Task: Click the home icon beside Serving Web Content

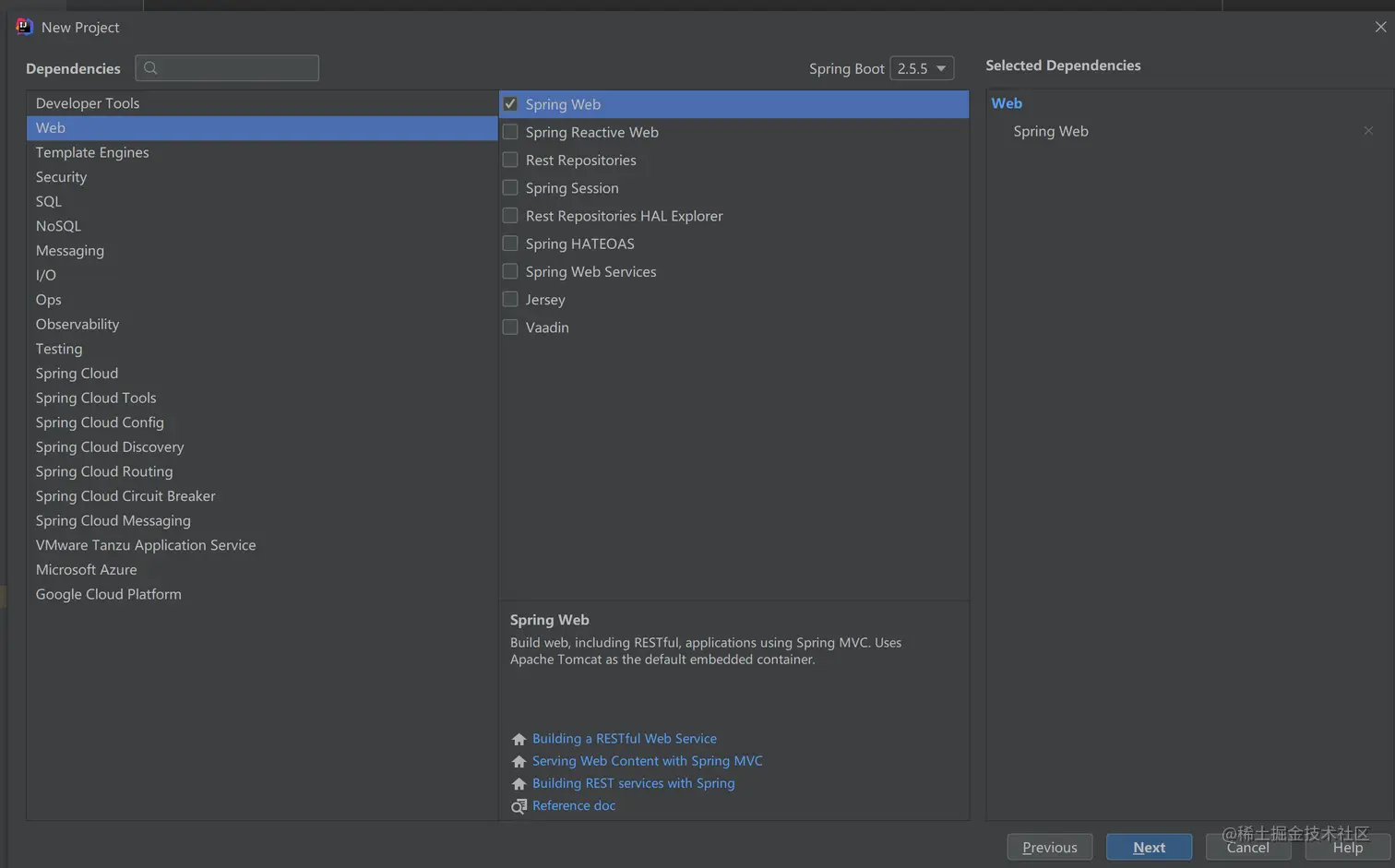Action: [519, 761]
